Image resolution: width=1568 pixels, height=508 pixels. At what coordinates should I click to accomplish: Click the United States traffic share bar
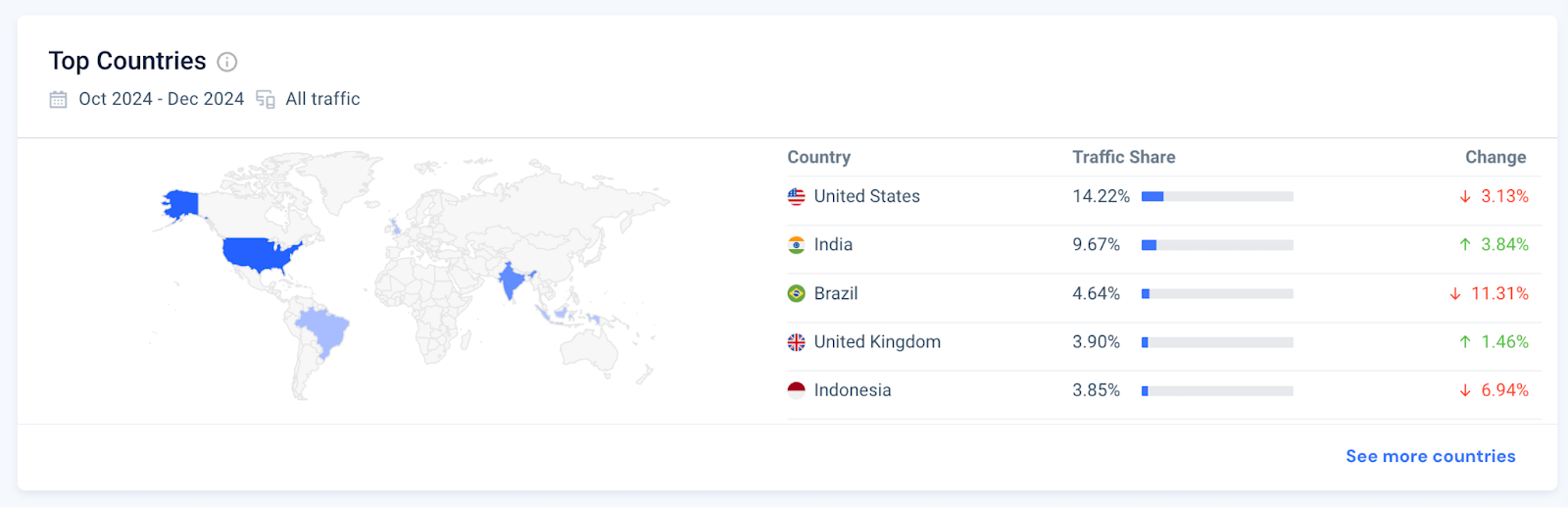(x=1217, y=197)
